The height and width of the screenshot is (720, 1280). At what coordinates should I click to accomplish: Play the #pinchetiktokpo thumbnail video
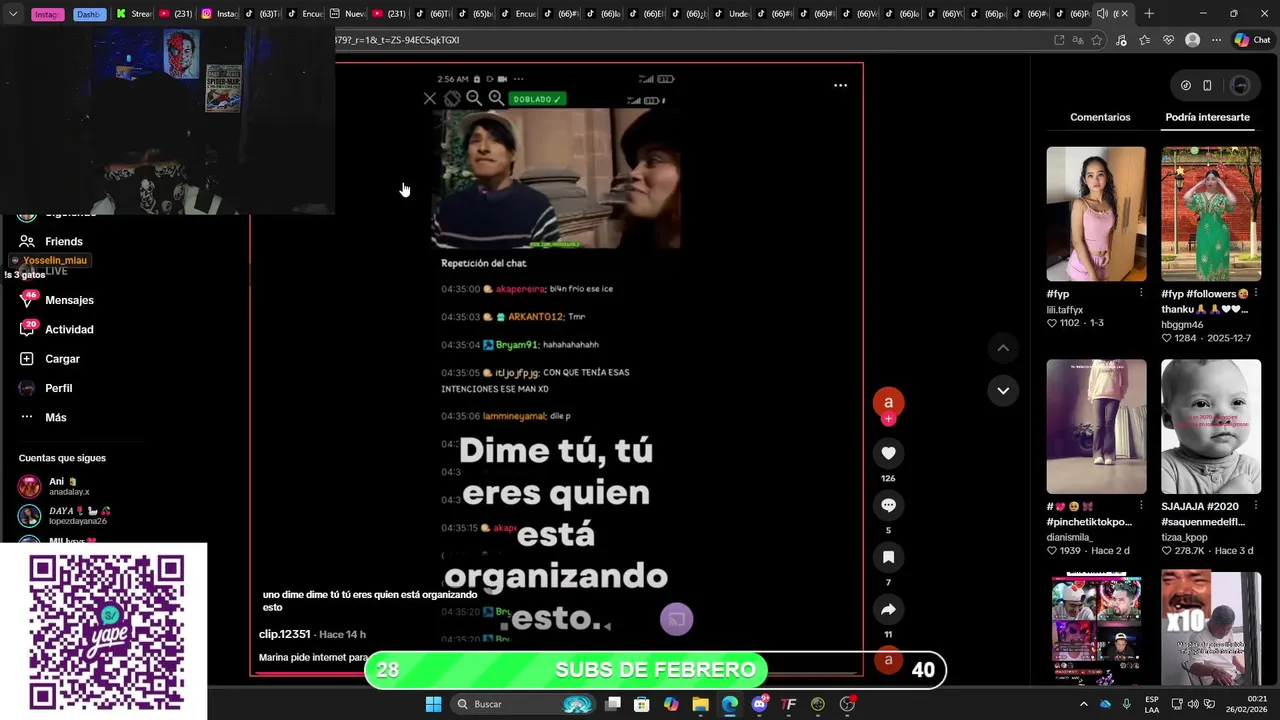pyautogui.click(x=1096, y=427)
